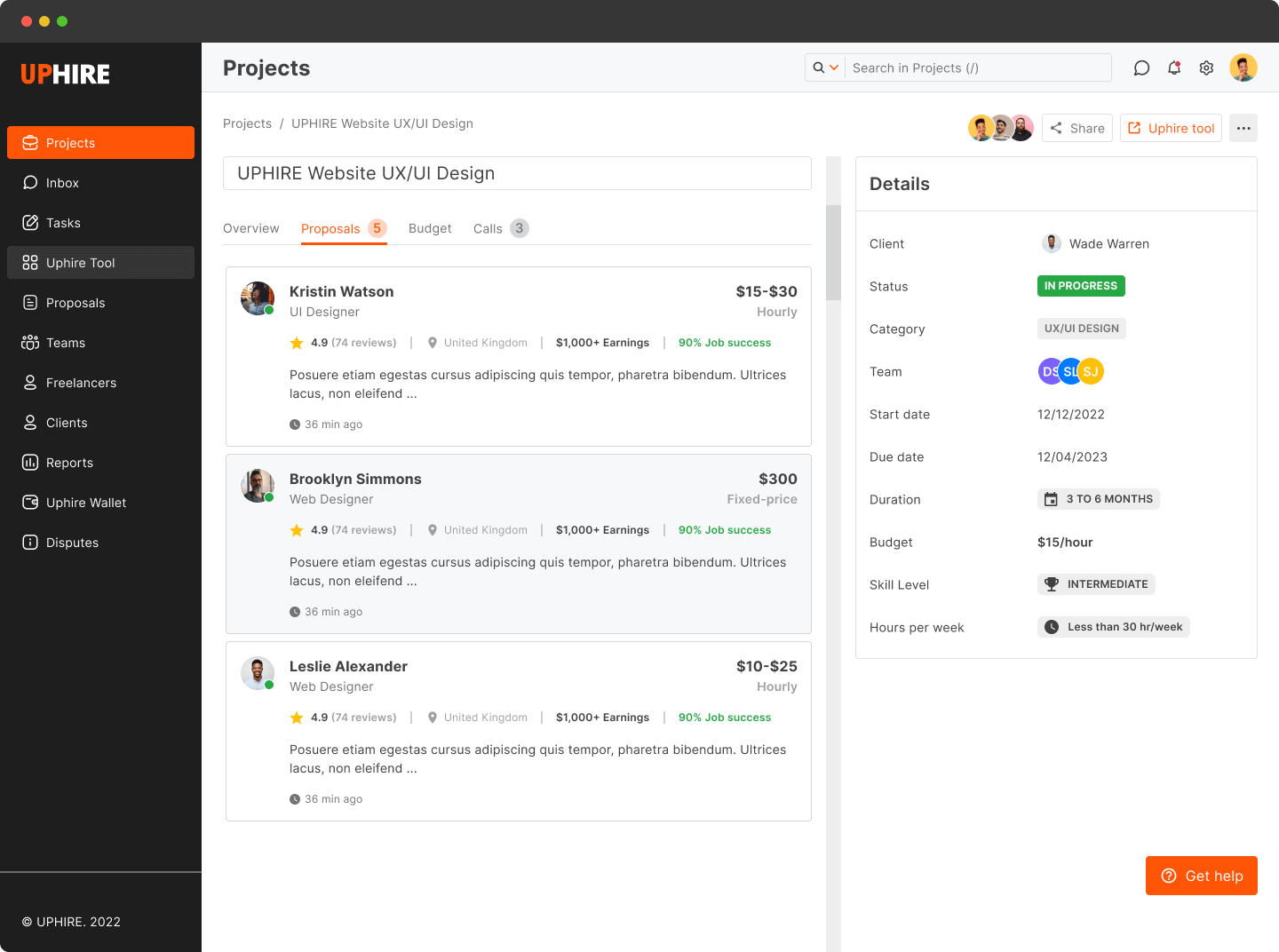Click the due date 12/04/2023
The height and width of the screenshot is (952, 1279).
point(1072,456)
